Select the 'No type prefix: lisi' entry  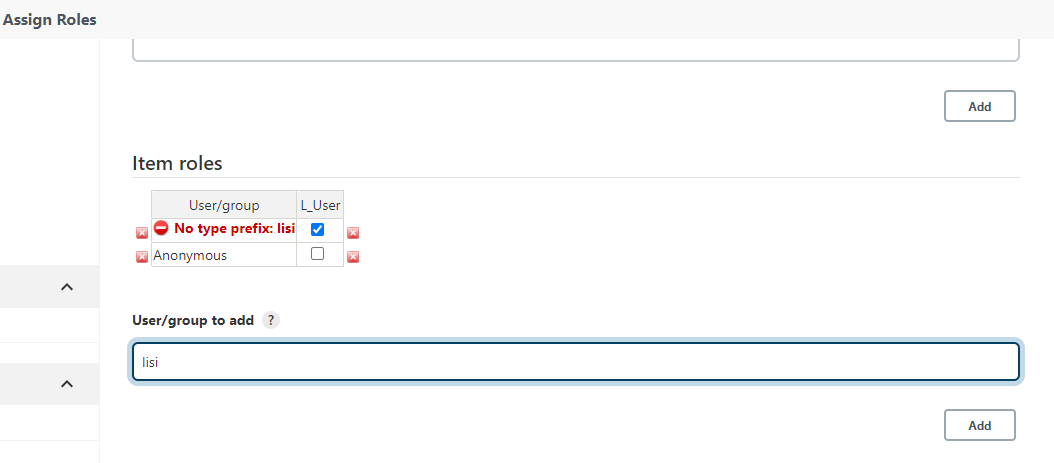click(234, 229)
